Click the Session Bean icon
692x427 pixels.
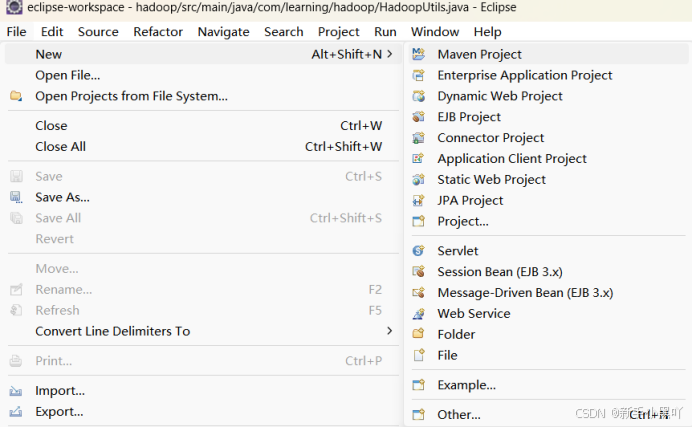pyautogui.click(x=418, y=271)
